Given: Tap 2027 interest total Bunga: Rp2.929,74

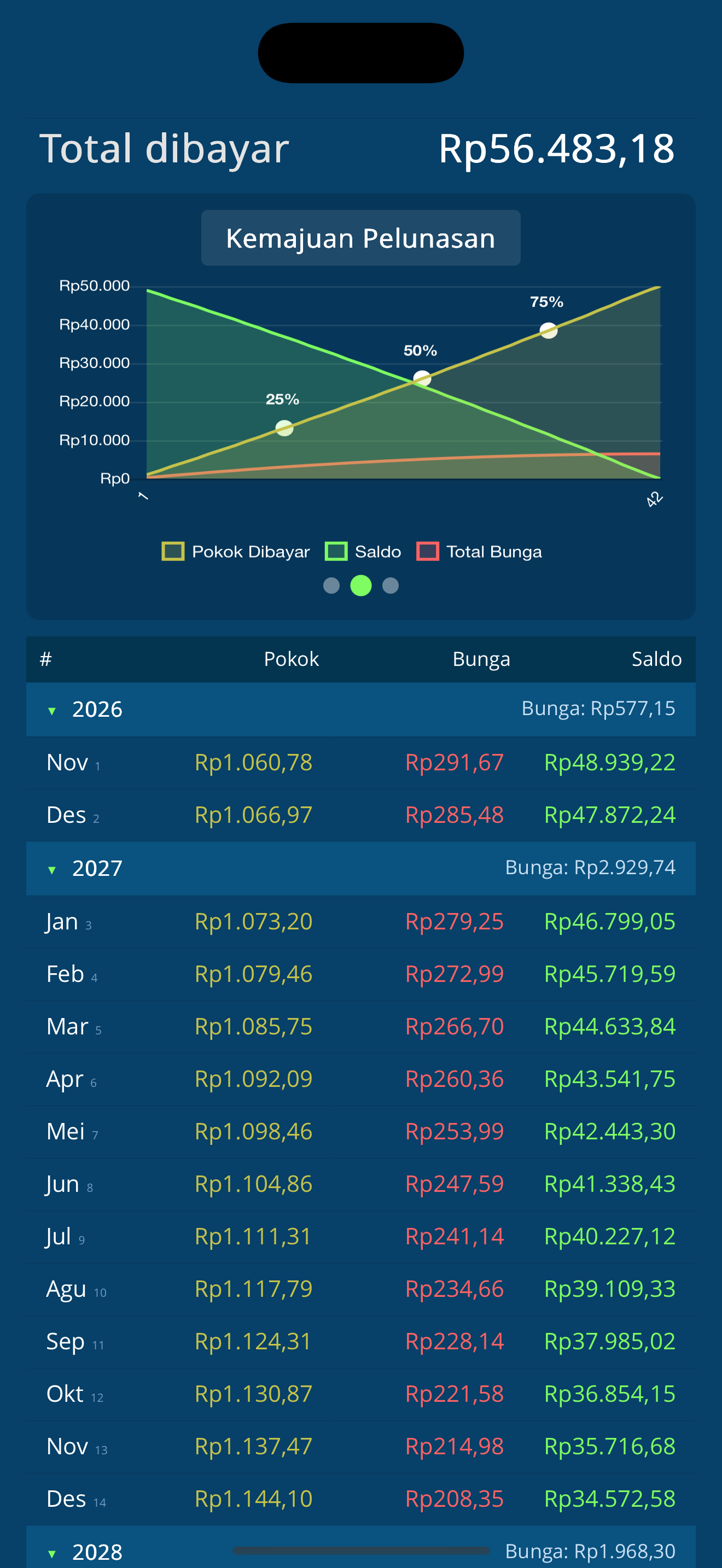Looking at the screenshot, I should click(591, 868).
